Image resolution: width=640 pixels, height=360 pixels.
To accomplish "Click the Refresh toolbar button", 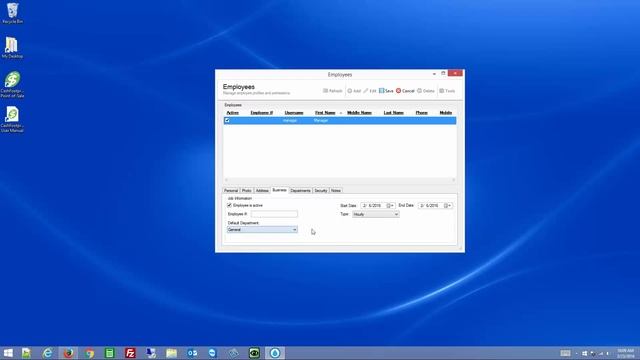I will point(333,91).
